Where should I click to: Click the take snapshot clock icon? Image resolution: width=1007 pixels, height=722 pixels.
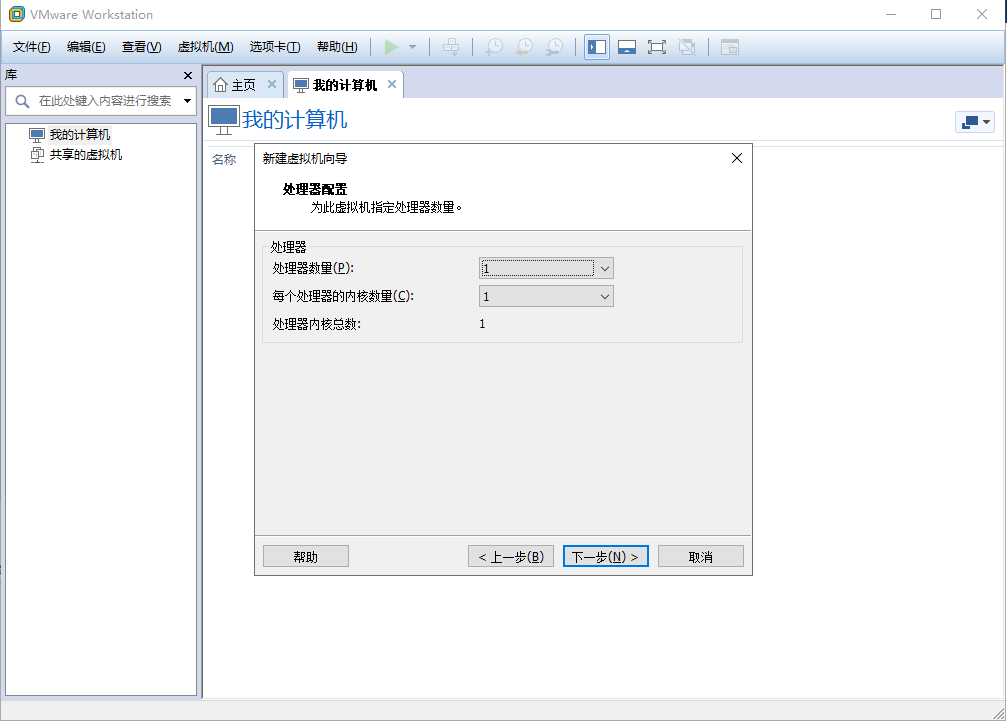tap(494, 47)
